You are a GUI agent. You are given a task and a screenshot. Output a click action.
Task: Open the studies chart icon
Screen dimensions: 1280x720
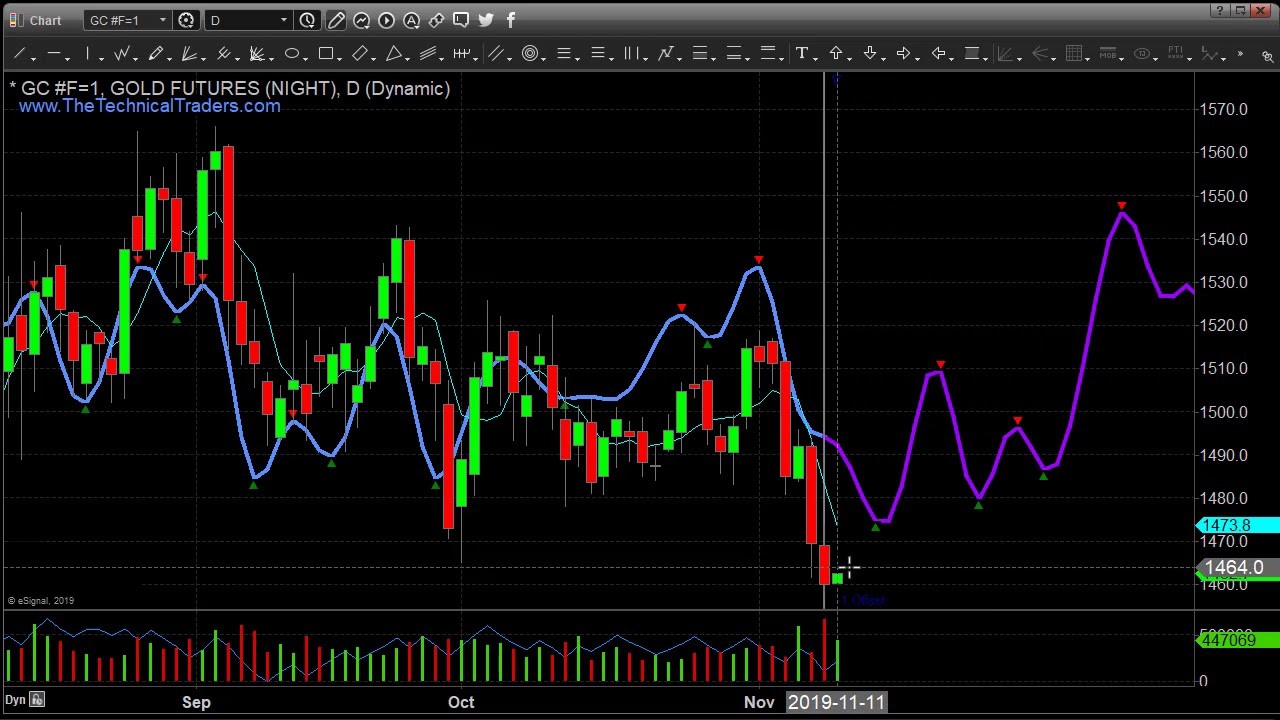click(x=361, y=20)
